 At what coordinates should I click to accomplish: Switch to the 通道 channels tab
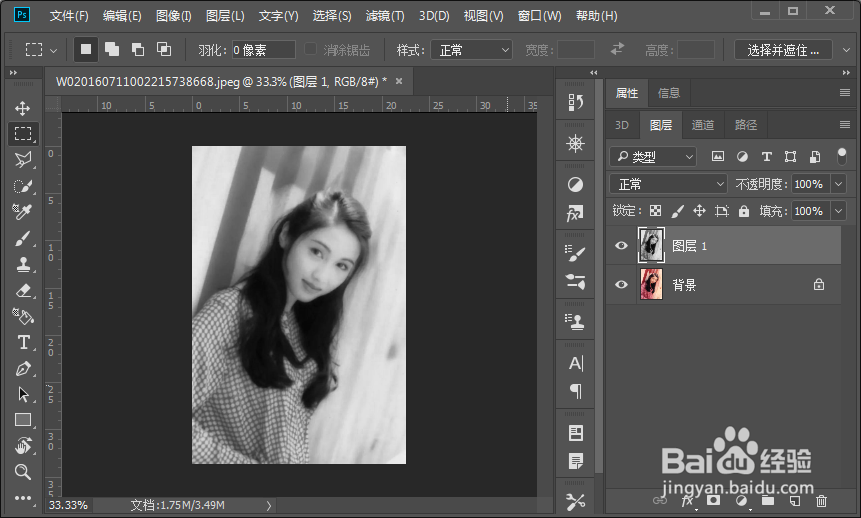[x=703, y=125]
